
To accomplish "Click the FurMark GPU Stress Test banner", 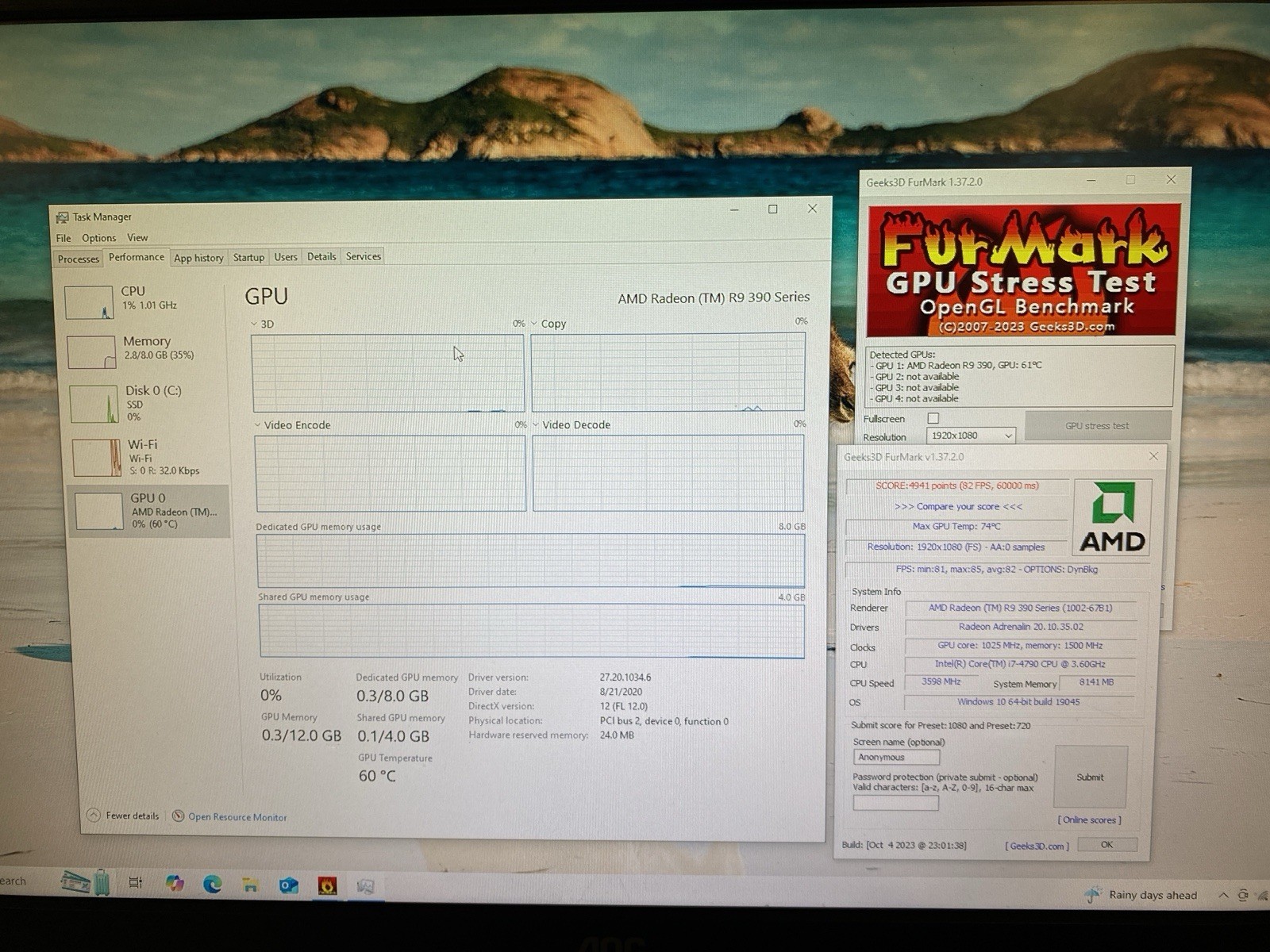I will [1024, 270].
